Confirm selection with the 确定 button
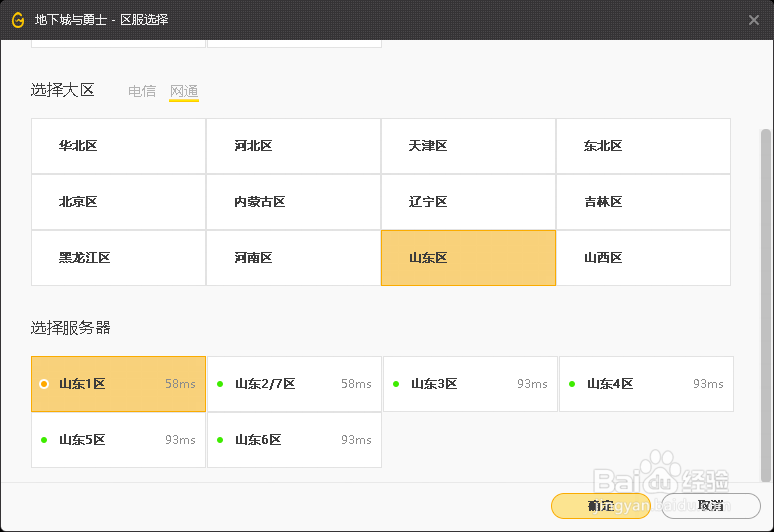Image resolution: width=774 pixels, height=532 pixels. [x=600, y=506]
